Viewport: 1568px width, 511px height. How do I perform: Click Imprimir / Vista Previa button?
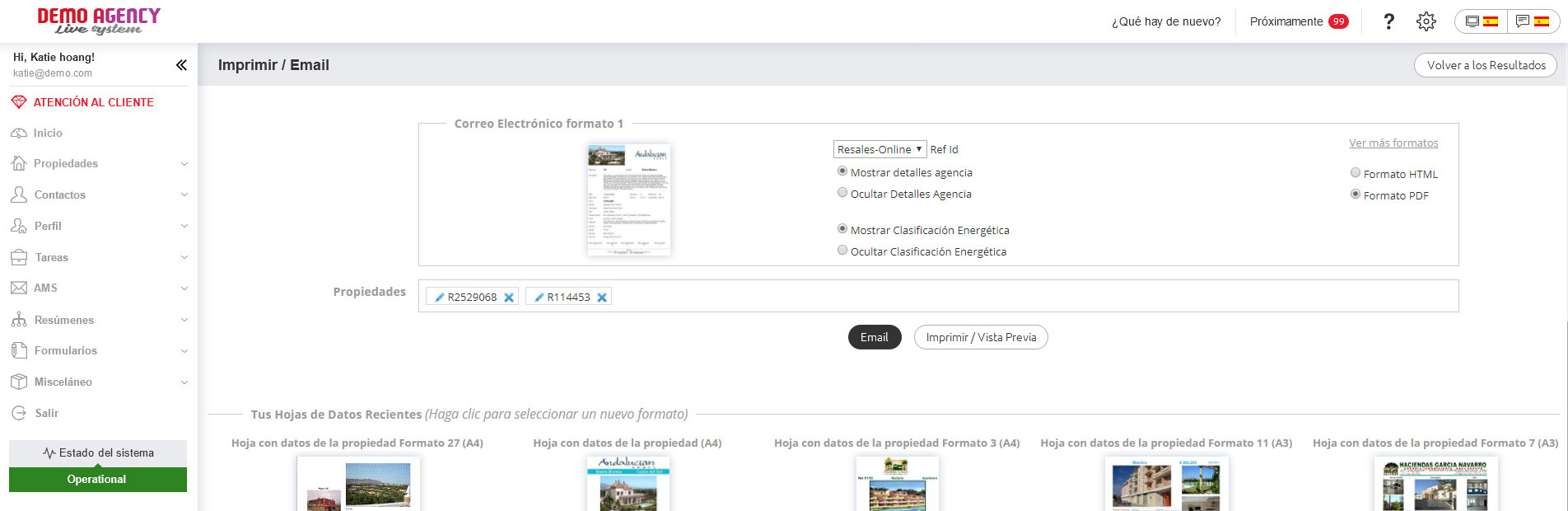tap(981, 337)
